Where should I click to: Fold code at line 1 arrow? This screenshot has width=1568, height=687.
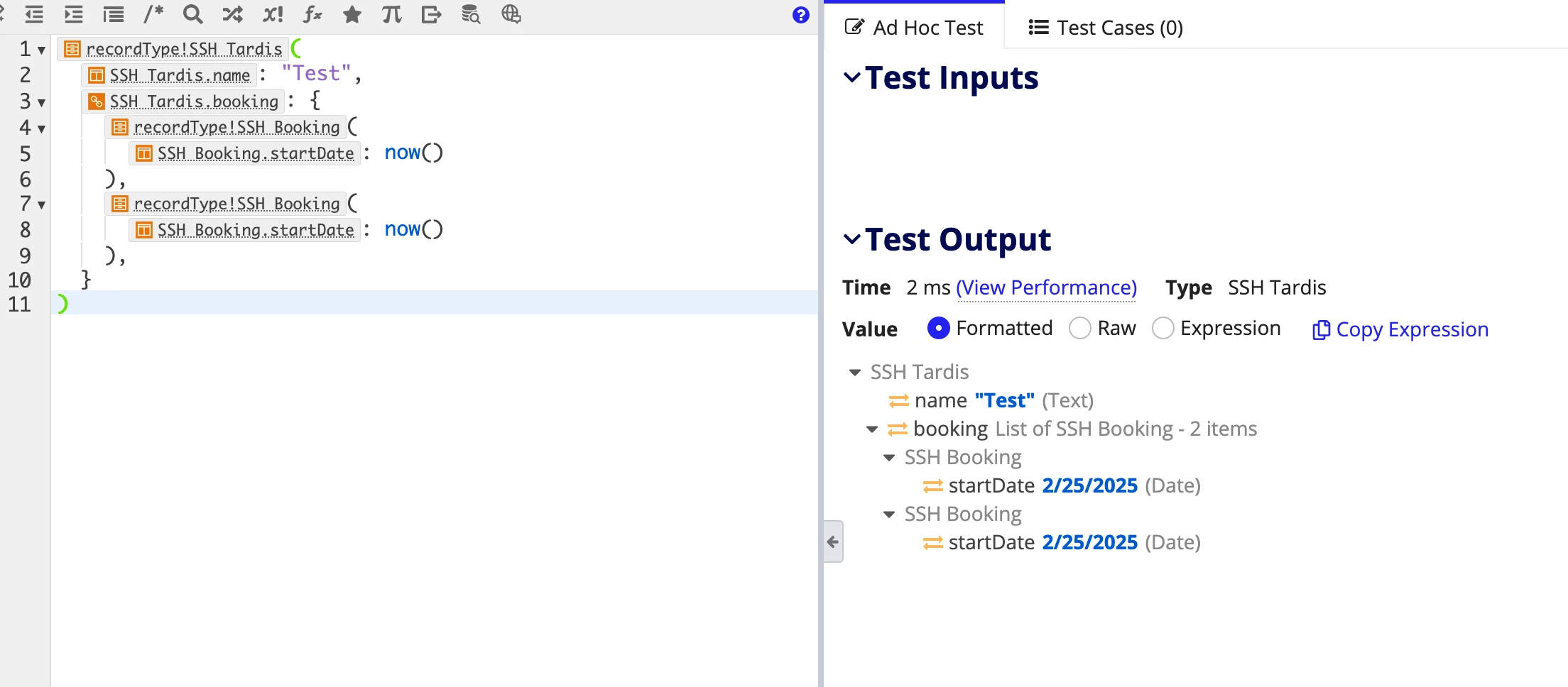[x=41, y=50]
